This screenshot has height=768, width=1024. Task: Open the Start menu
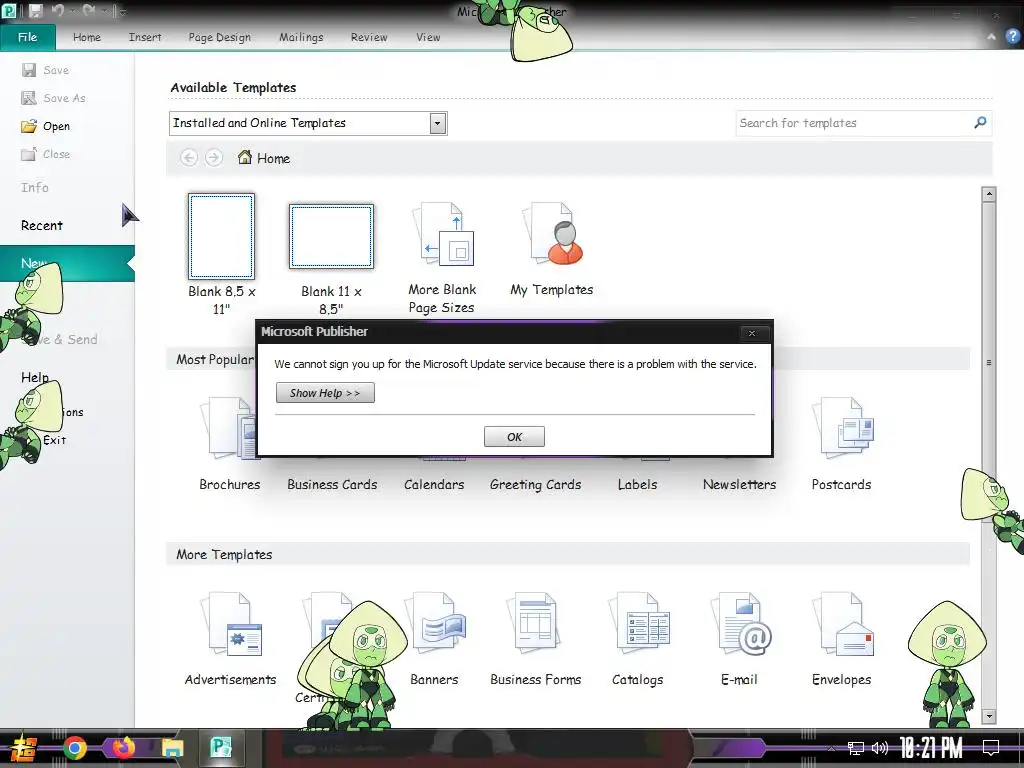(24, 748)
